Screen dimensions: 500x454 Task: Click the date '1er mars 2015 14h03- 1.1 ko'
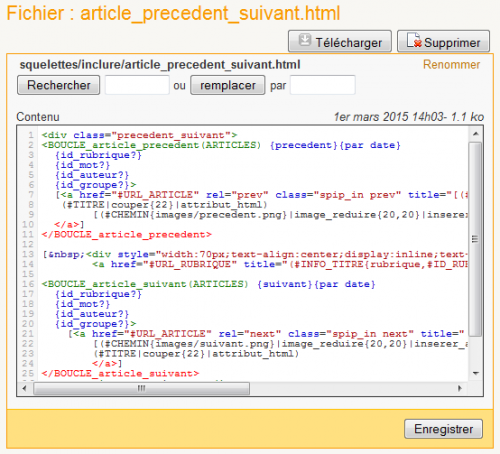[x=409, y=117]
